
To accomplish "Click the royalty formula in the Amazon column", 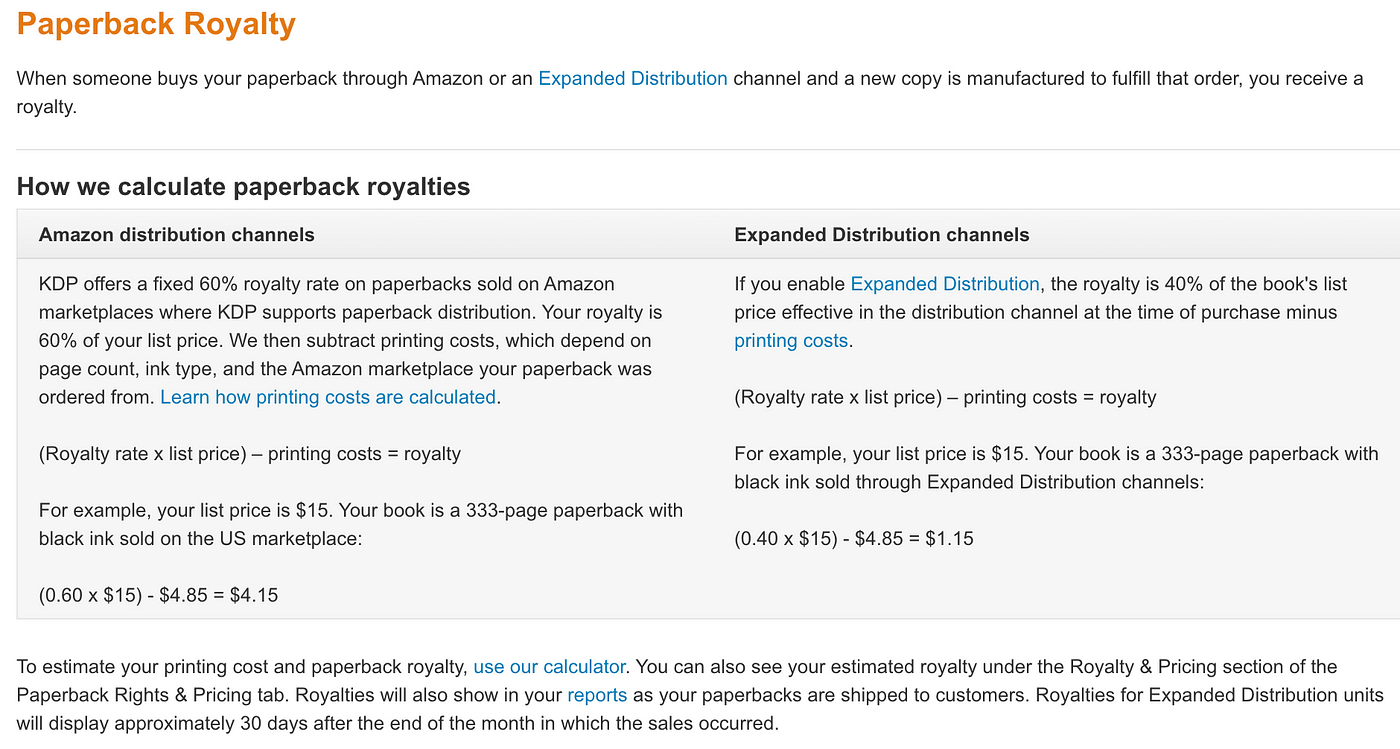I will 250,454.
